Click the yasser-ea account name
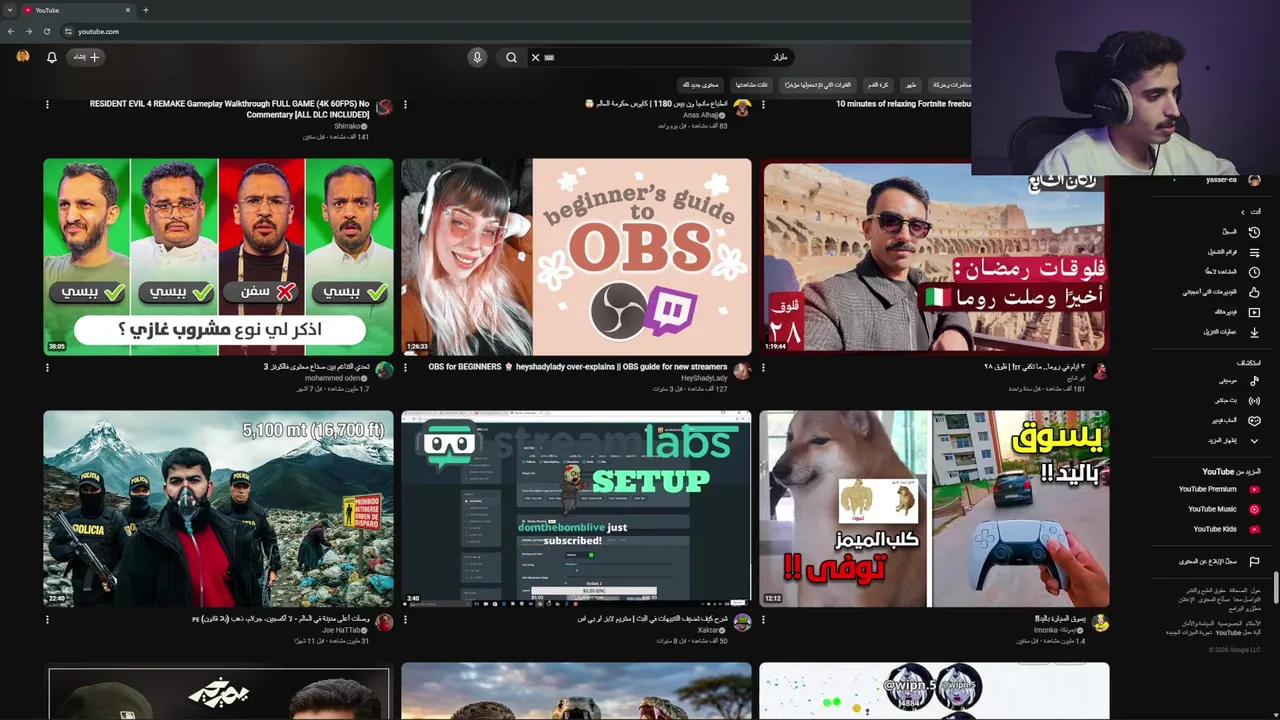This screenshot has width=1280, height=720. point(1221,180)
